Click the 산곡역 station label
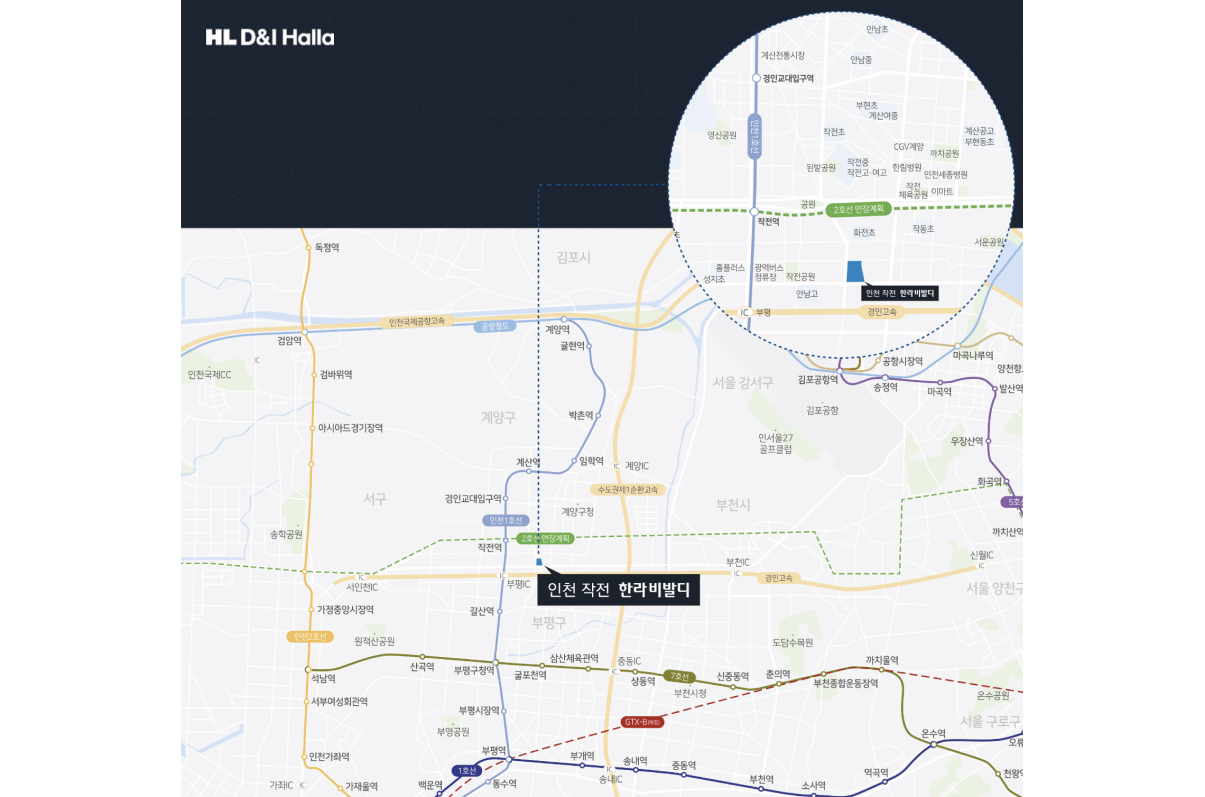 422,666
